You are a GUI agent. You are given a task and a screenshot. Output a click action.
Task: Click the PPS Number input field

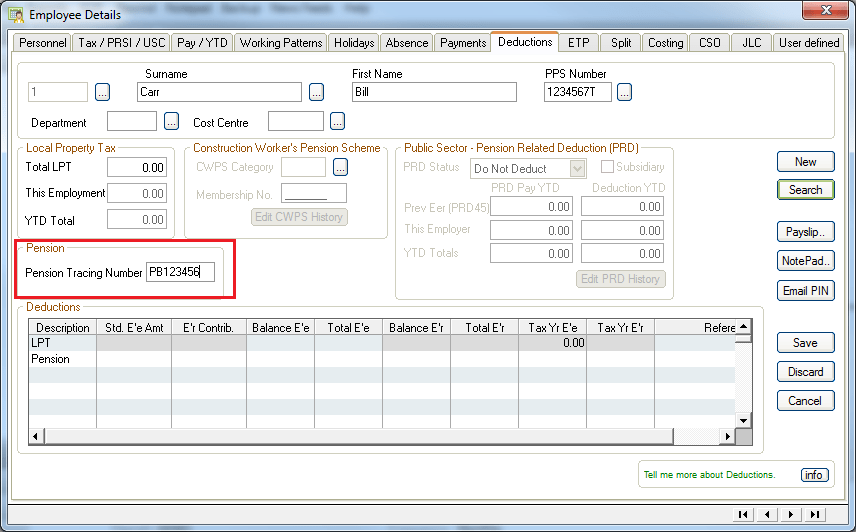tap(578, 92)
